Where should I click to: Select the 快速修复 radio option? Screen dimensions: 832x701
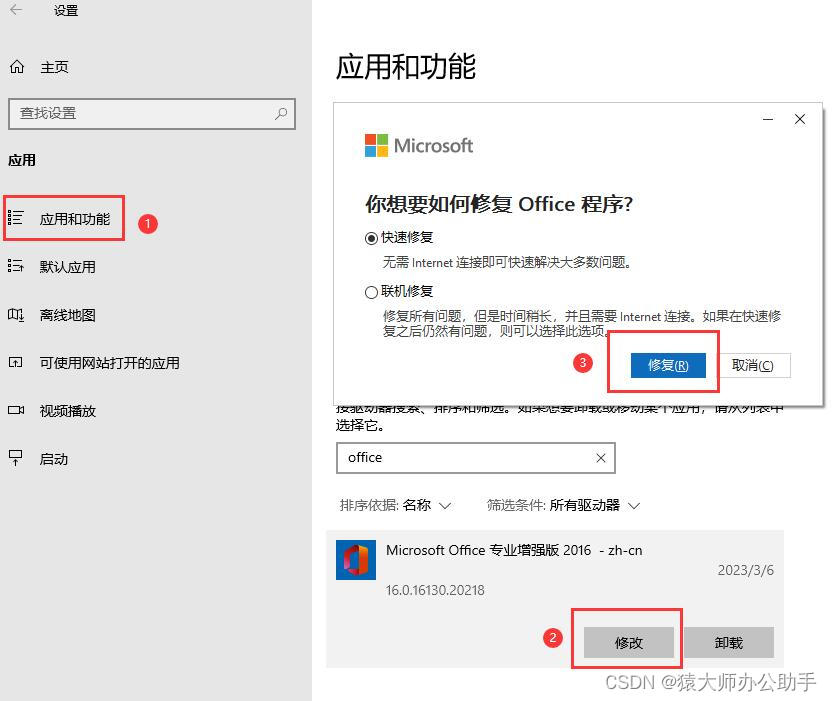pos(371,238)
